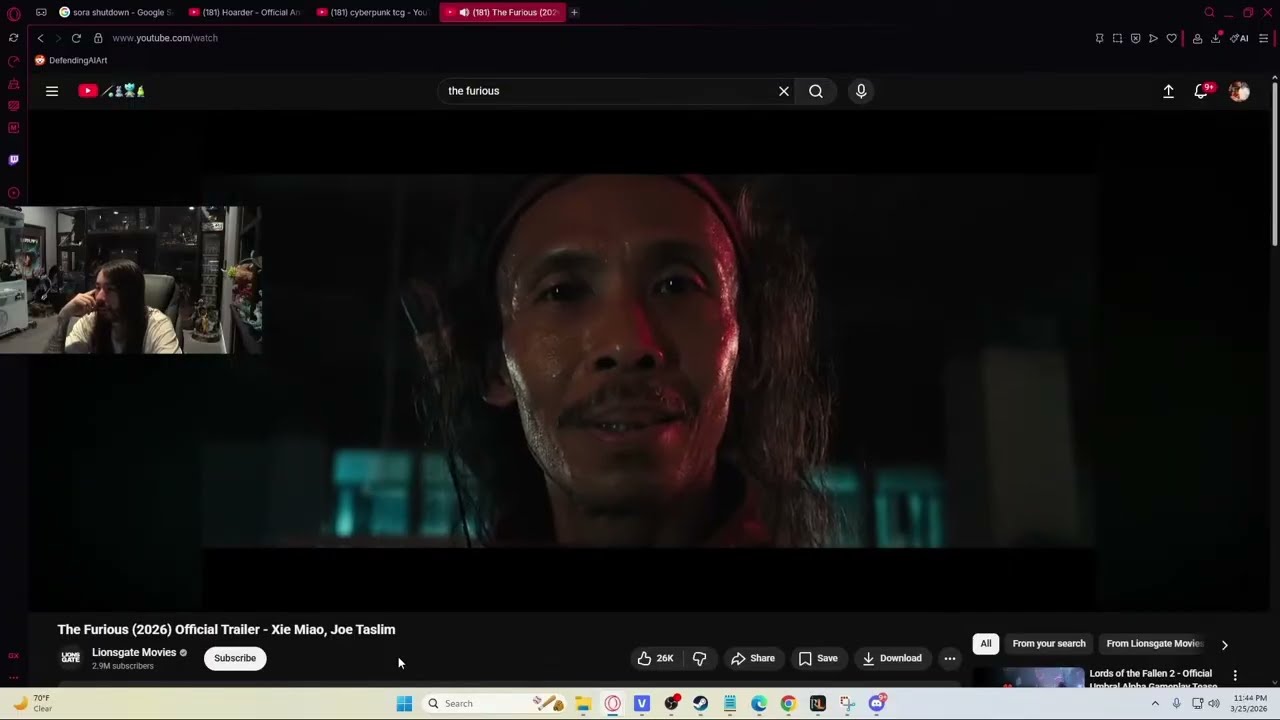The height and width of the screenshot is (720, 1280).
Task: Switch to the cyberpunk tcg YouTube tab
Action: click(x=373, y=12)
